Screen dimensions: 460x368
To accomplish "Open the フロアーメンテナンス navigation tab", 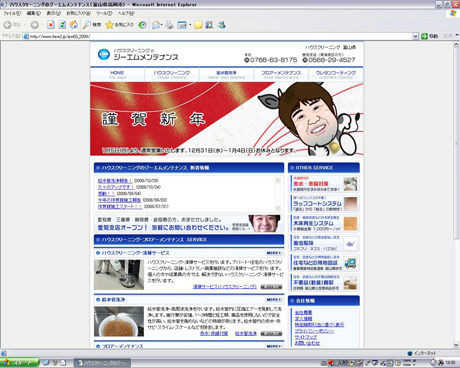I will pos(281,74).
